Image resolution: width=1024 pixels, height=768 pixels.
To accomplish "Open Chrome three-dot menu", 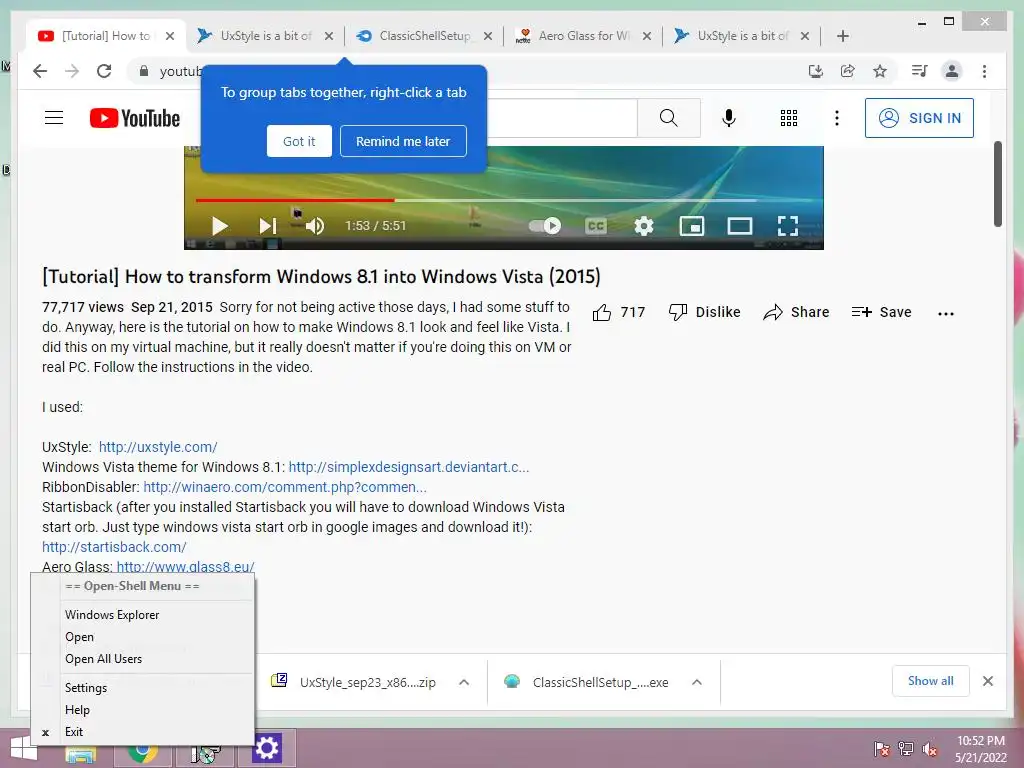I will pos(984,71).
